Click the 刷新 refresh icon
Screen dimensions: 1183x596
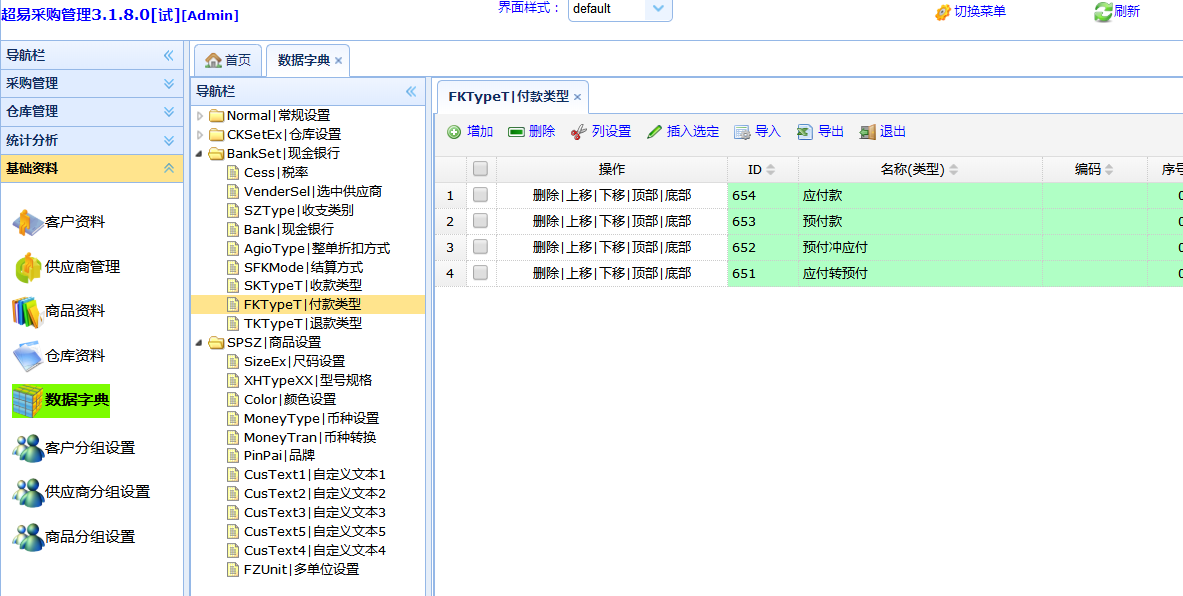click(1103, 12)
